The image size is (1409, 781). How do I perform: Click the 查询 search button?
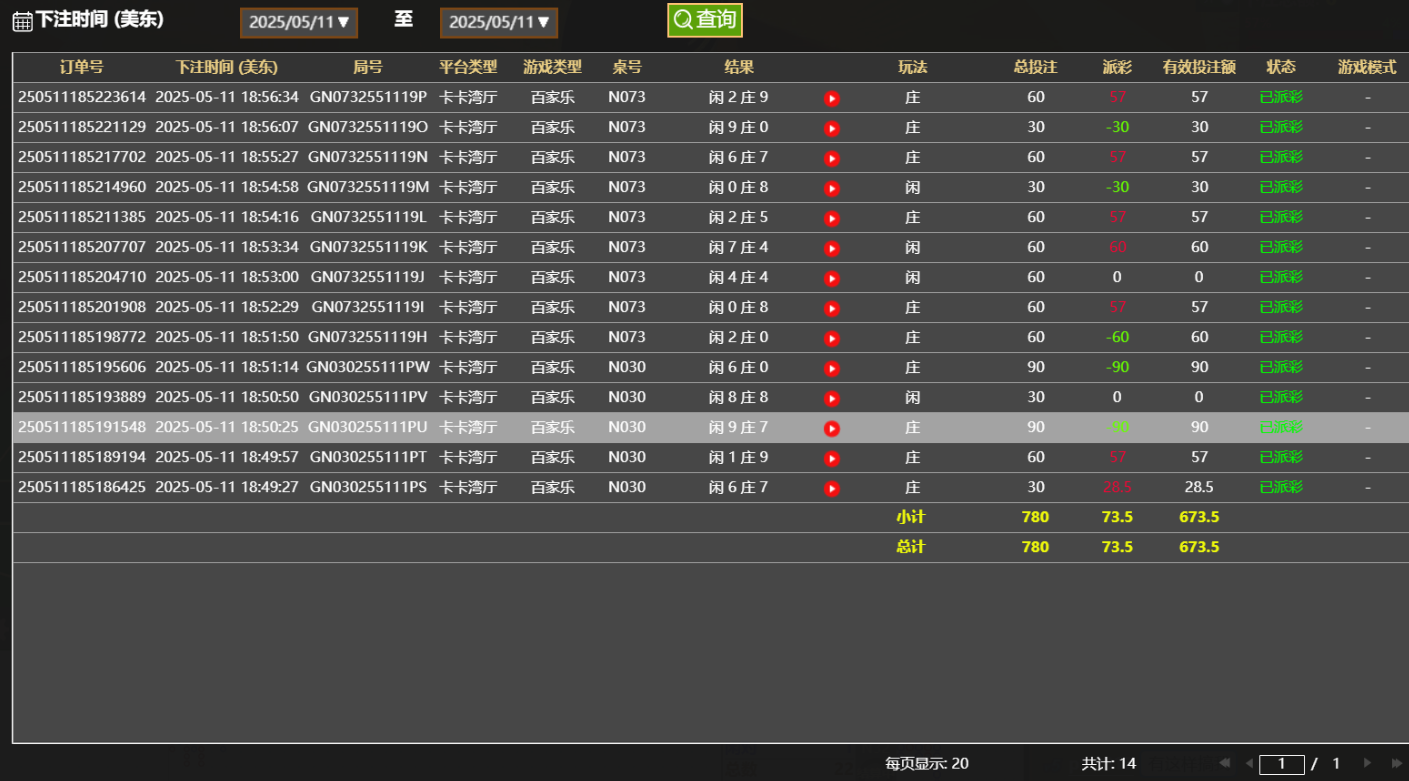(705, 19)
